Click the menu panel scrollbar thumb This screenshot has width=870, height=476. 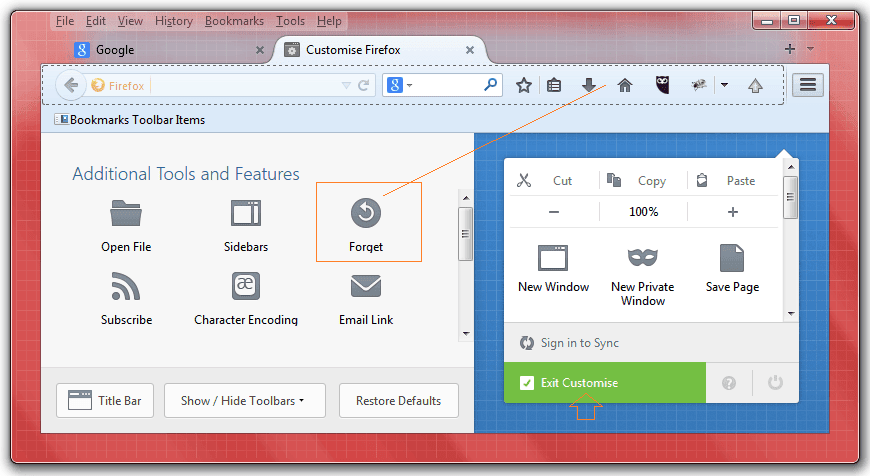coord(791,198)
